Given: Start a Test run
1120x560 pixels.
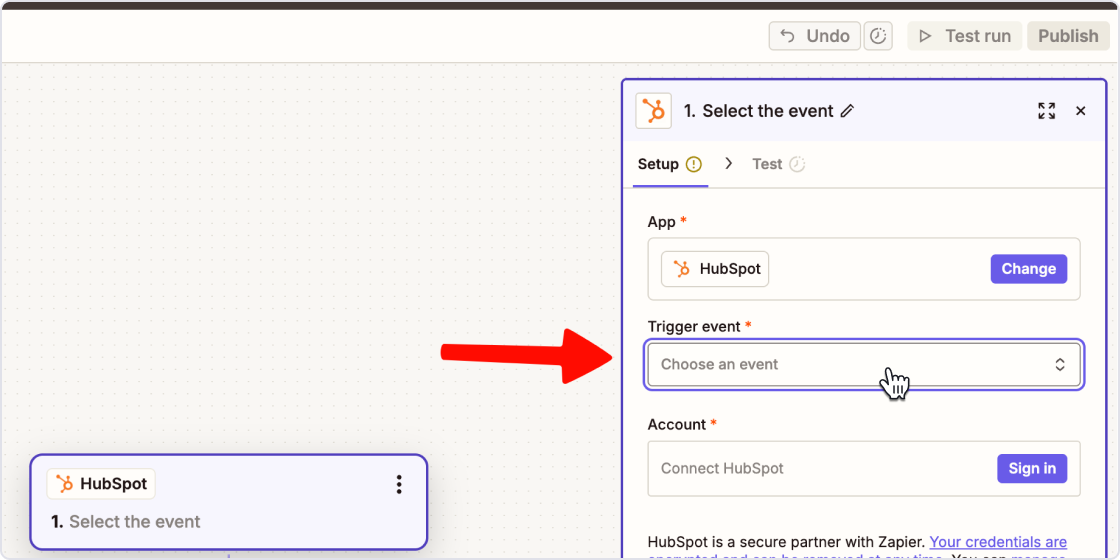Looking at the screenshot, I should point(965,36).
